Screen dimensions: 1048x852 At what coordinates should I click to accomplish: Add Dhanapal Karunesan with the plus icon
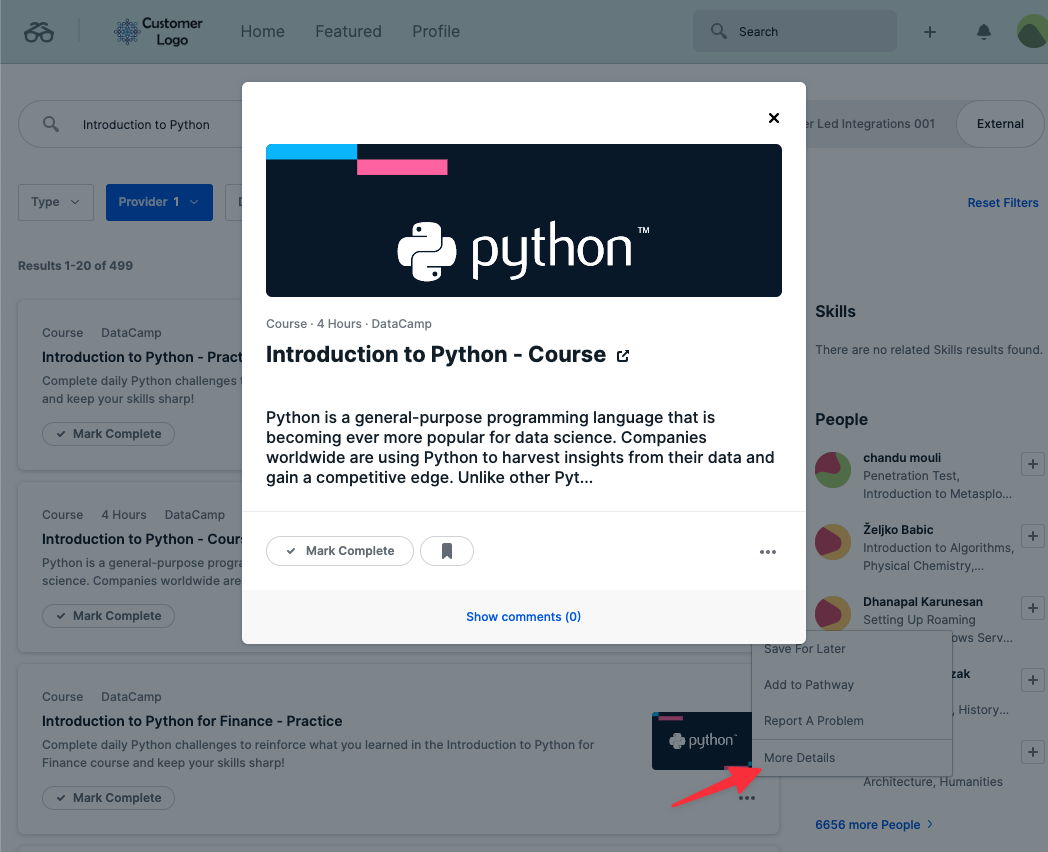click(1033, 608)
